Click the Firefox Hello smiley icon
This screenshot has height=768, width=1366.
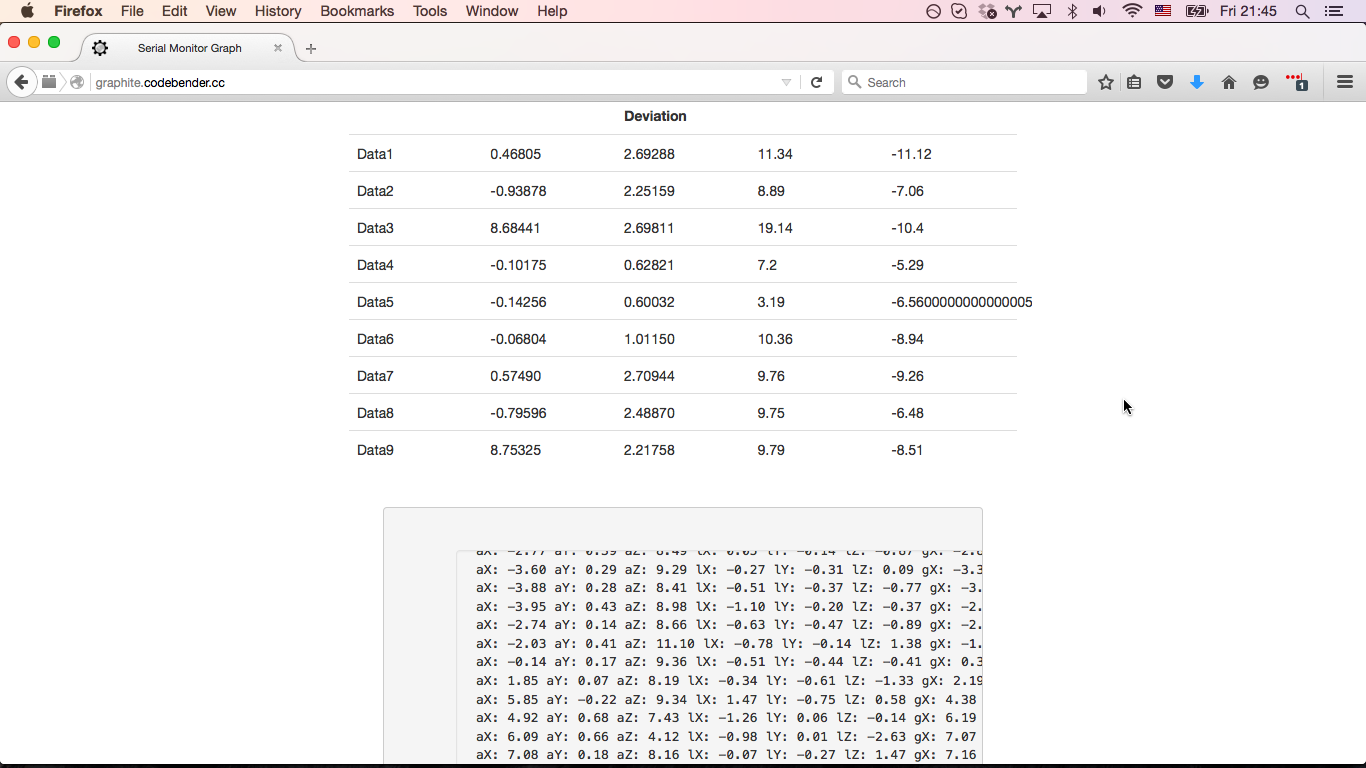pos(1261,82)
